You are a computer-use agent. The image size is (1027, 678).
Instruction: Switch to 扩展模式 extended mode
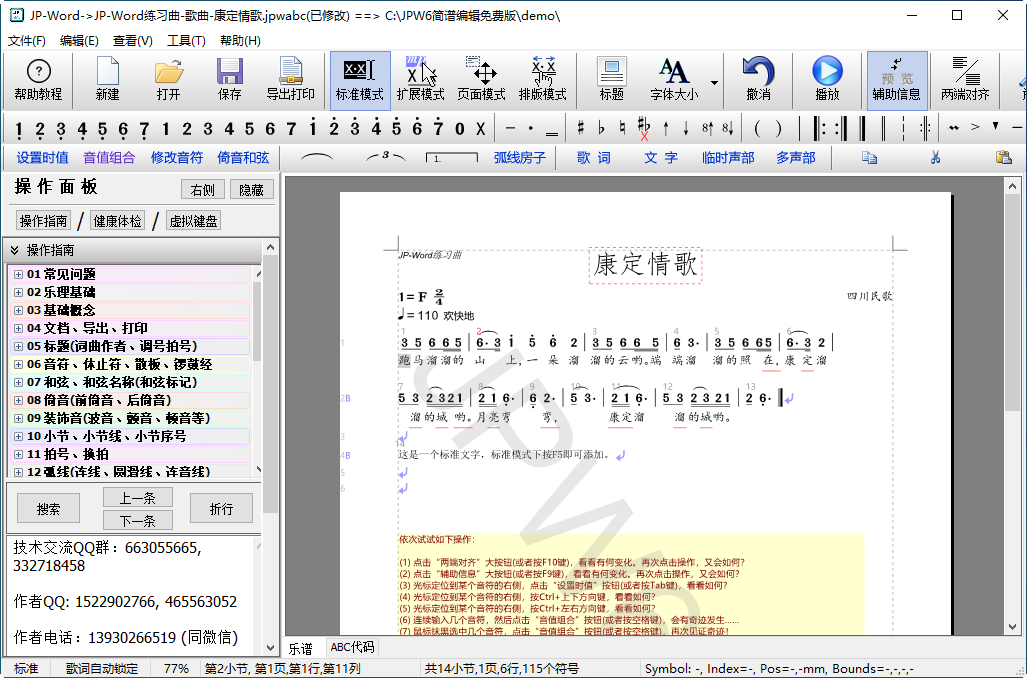[420, 80]
